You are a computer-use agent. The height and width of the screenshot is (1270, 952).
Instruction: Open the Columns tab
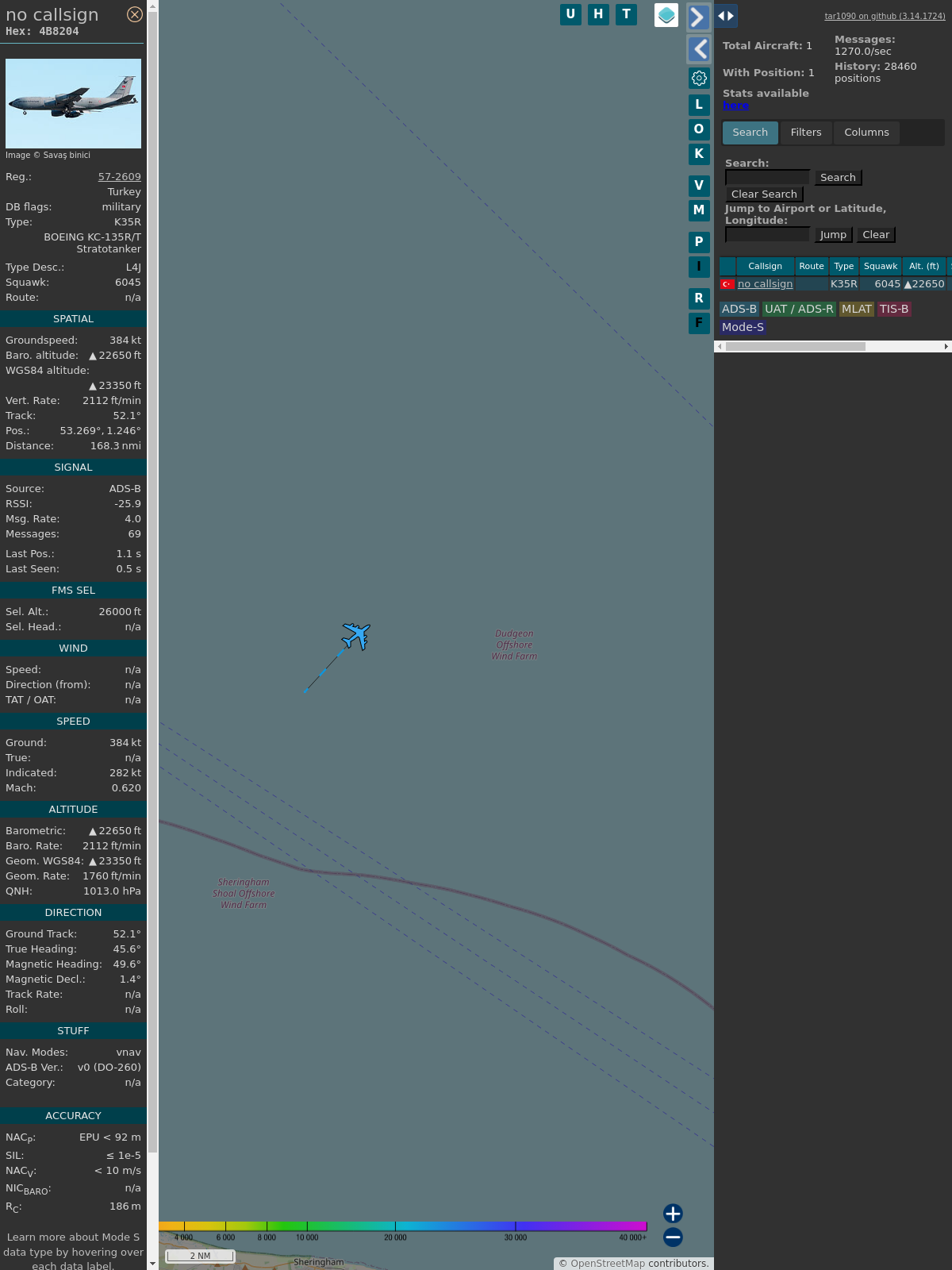pyautogui.click(x=866, y=133)
